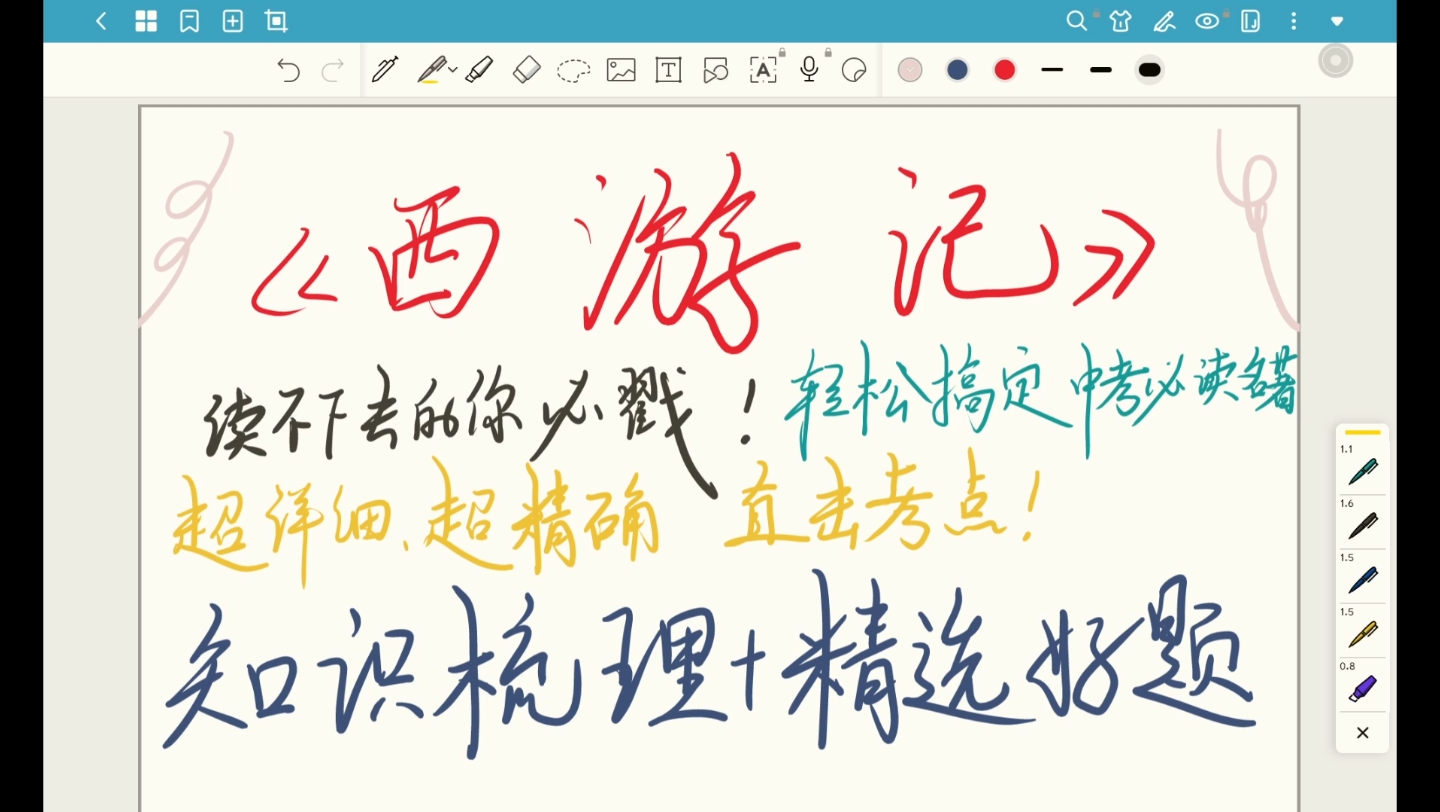Image resolution: width=1440 pixels, height=812 pixels.
Task: Toggle pen edit mode in top bar
Action: pos(1164,21)
